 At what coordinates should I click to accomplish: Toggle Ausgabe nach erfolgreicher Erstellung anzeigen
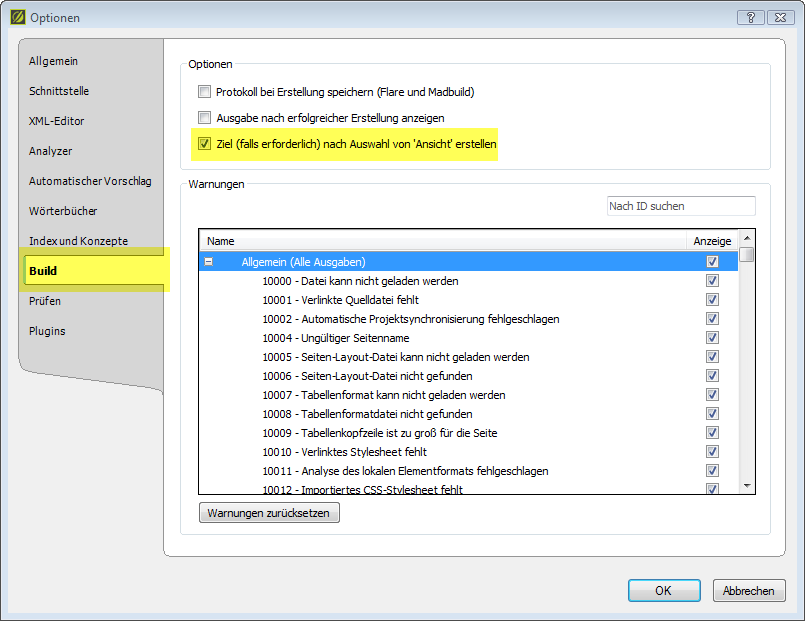(x=205, y=118)
